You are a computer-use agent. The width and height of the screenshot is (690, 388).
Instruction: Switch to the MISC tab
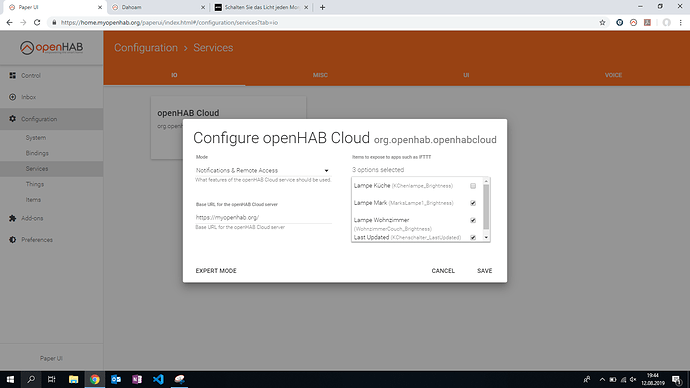point(320,75)
